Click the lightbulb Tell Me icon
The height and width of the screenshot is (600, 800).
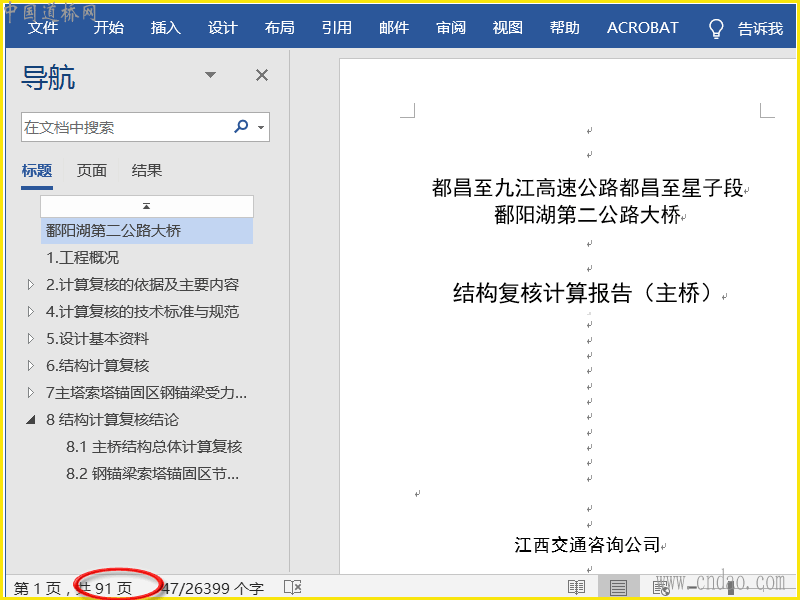[716, 29]
